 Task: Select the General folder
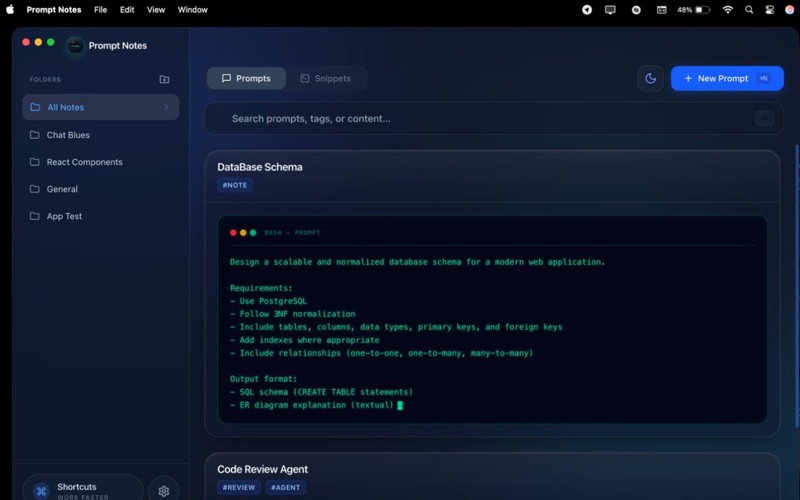click(101, 189)
